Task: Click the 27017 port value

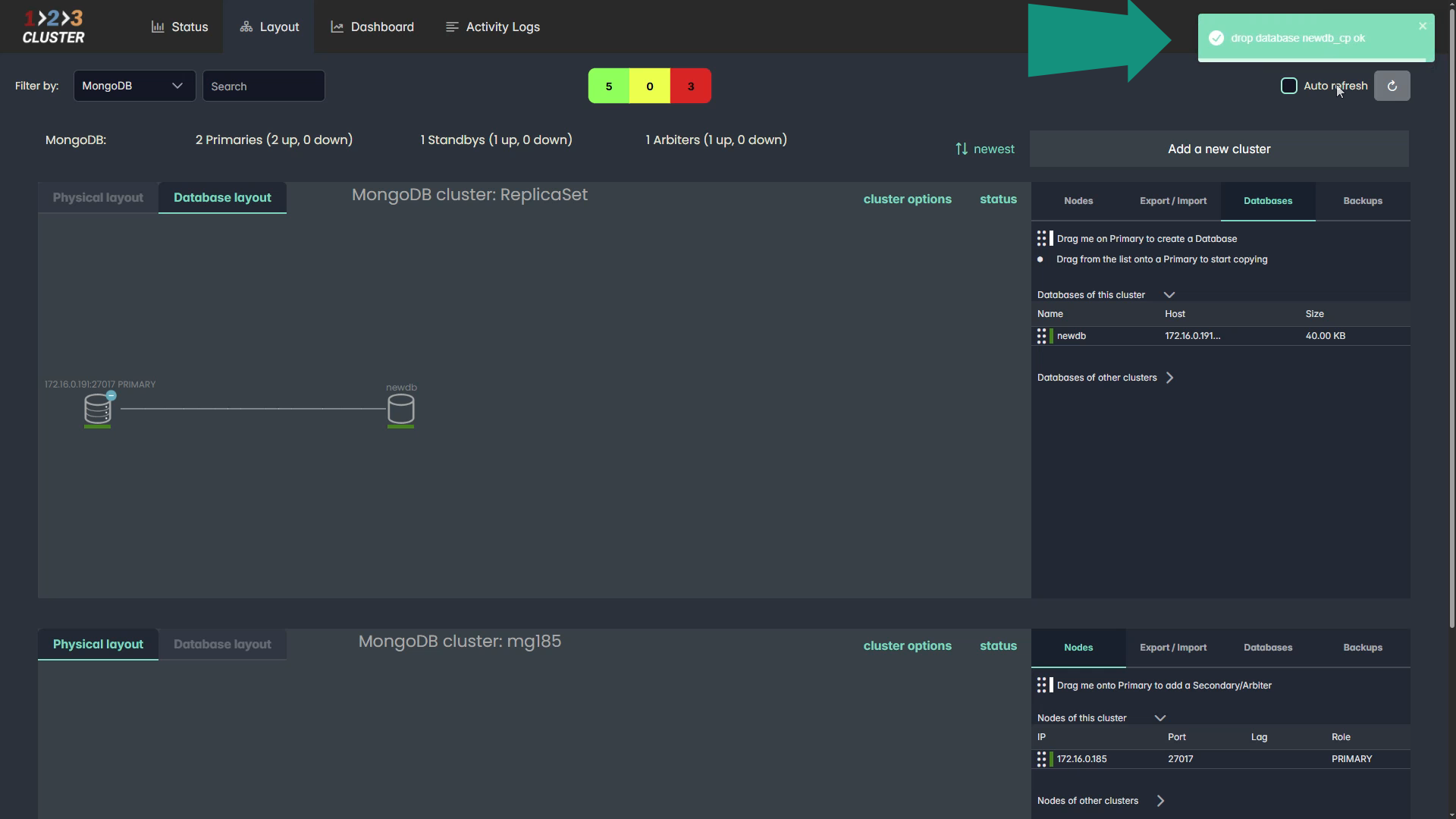Action: coord(1181,759)
